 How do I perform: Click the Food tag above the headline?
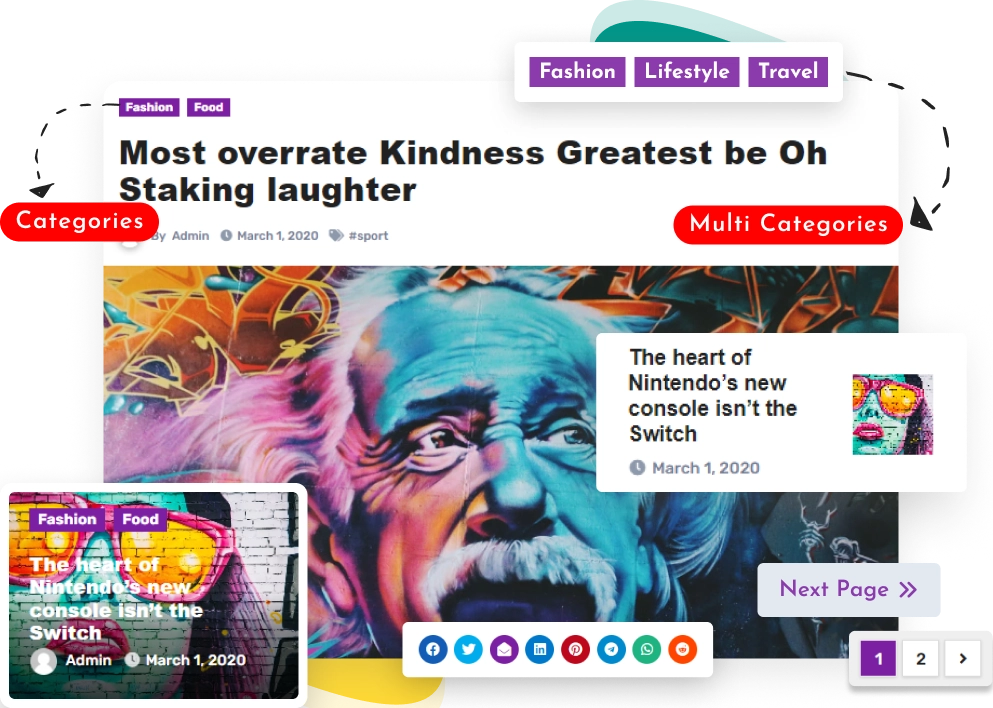[208, 107]
